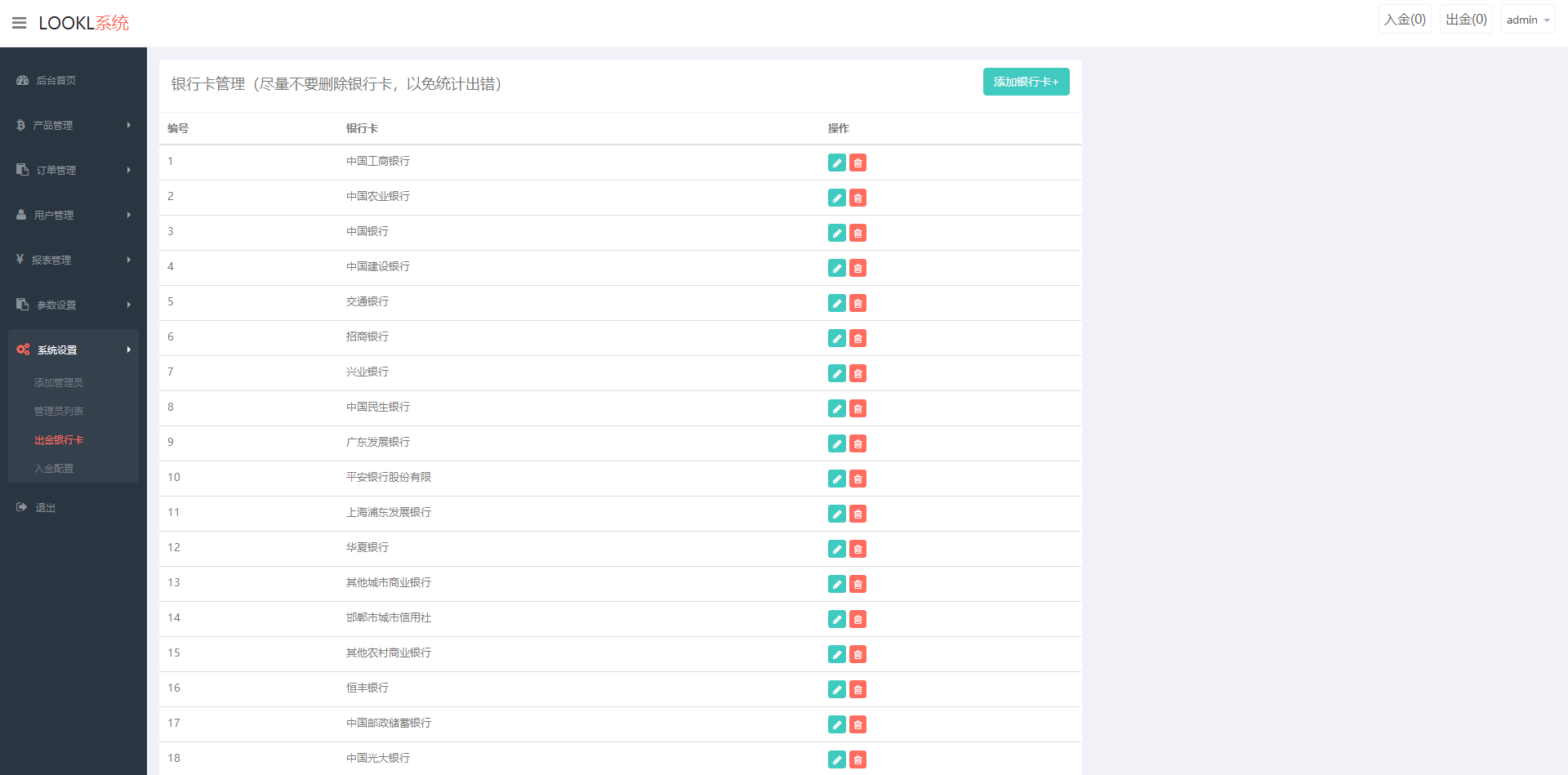This screenshot has width=1568, height=775.
Task: Open the admin account dropdown
Action: [1528, 20]
